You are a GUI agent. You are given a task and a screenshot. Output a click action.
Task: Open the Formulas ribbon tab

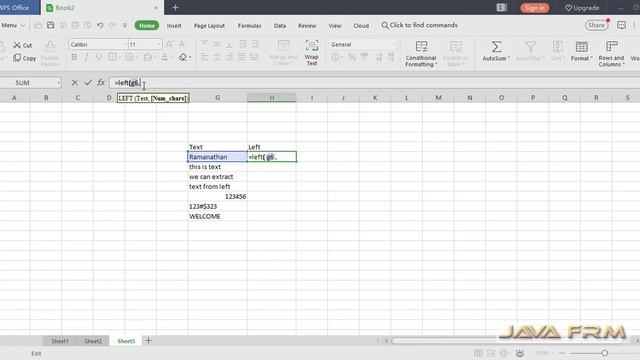click(249, 25)
